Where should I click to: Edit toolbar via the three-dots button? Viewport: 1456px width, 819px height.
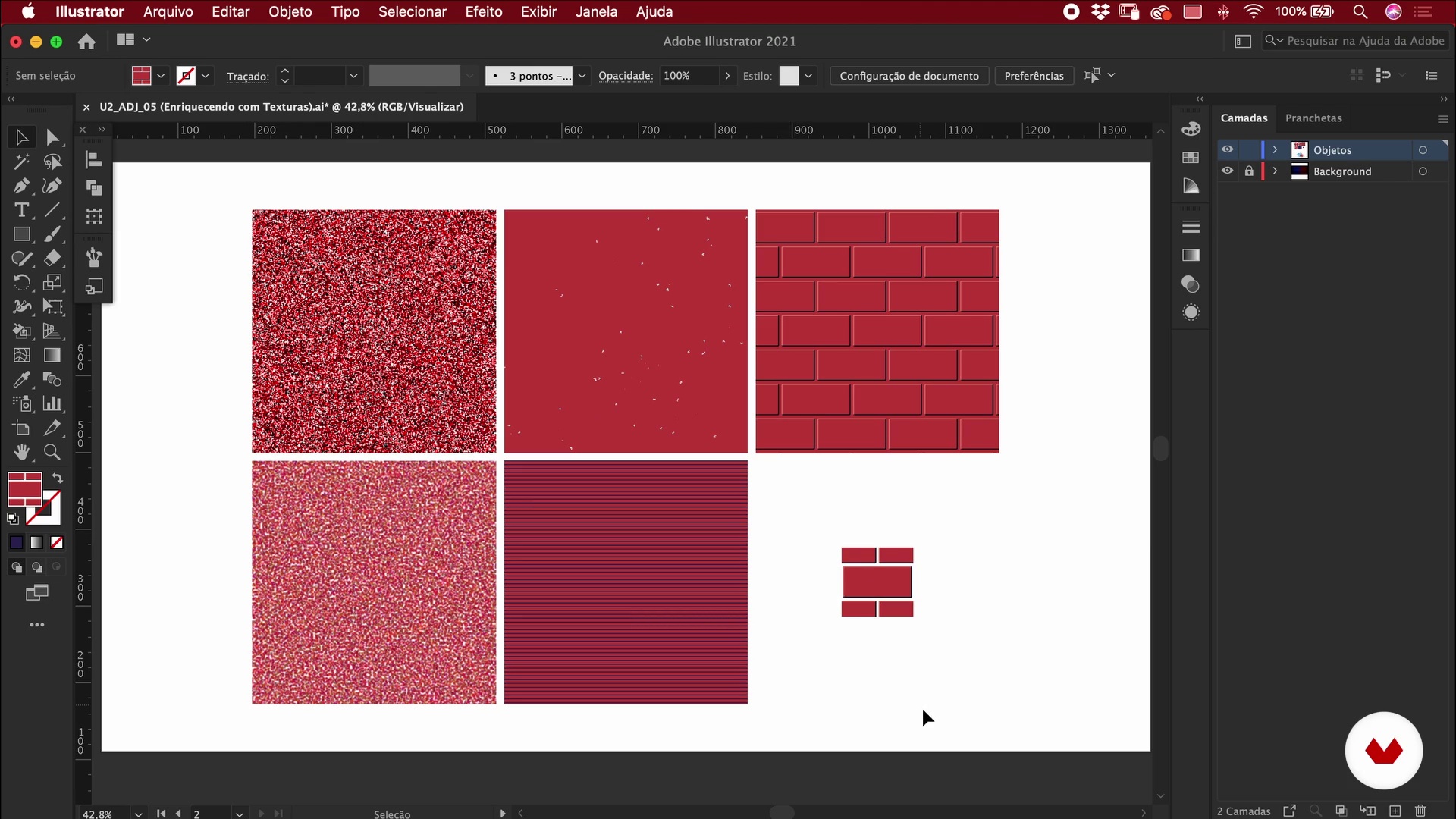coord(36,625)
